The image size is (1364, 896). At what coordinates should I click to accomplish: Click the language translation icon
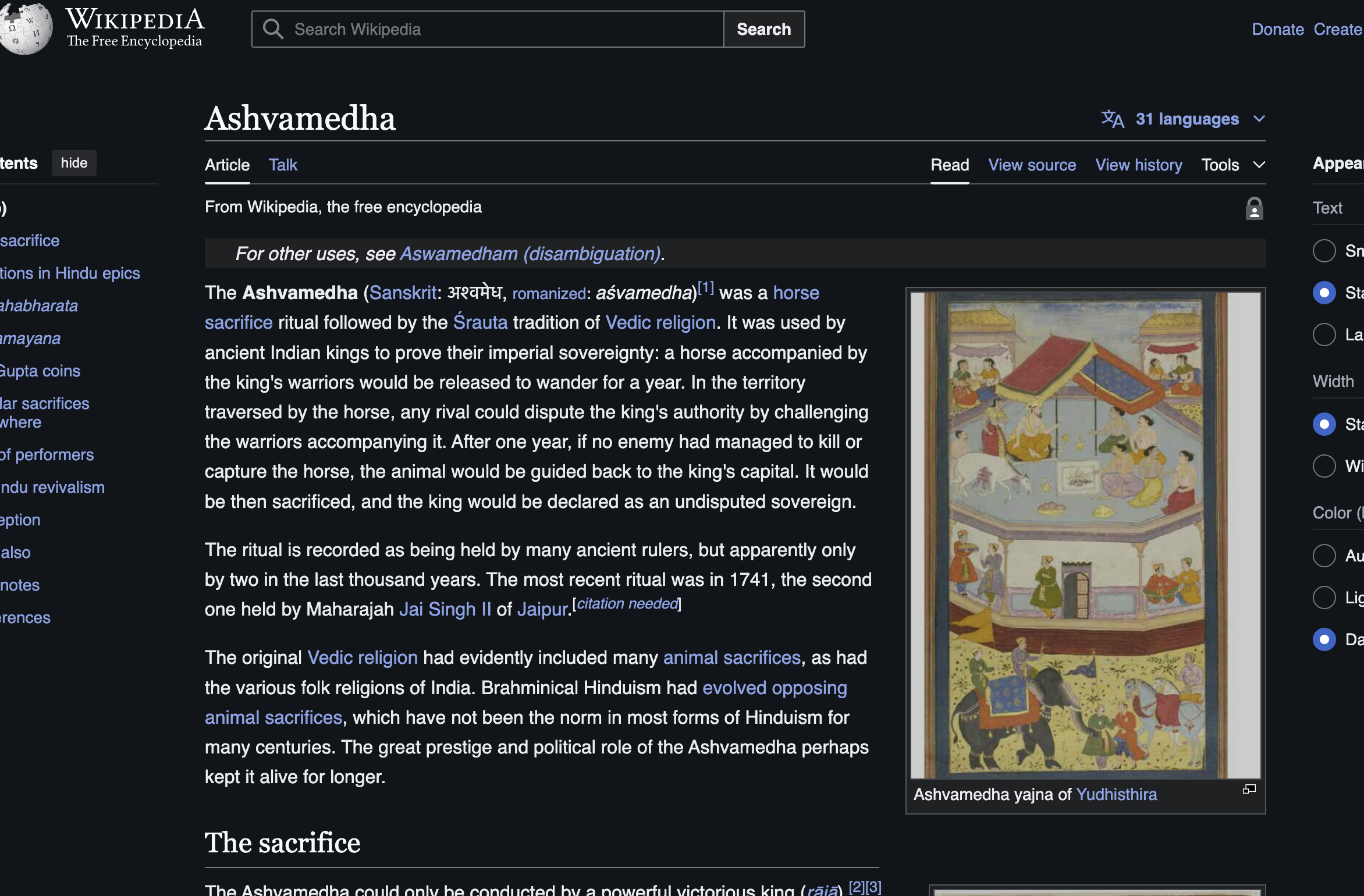pos(1112,119)
